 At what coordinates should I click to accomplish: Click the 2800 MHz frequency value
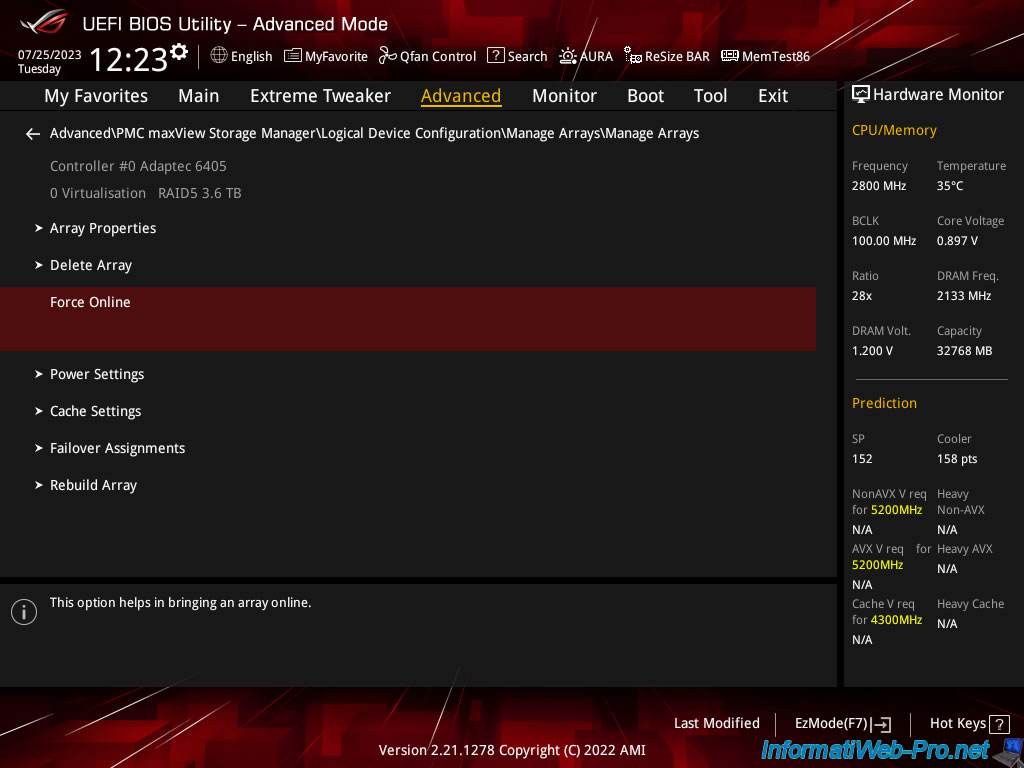pos(879,186)
